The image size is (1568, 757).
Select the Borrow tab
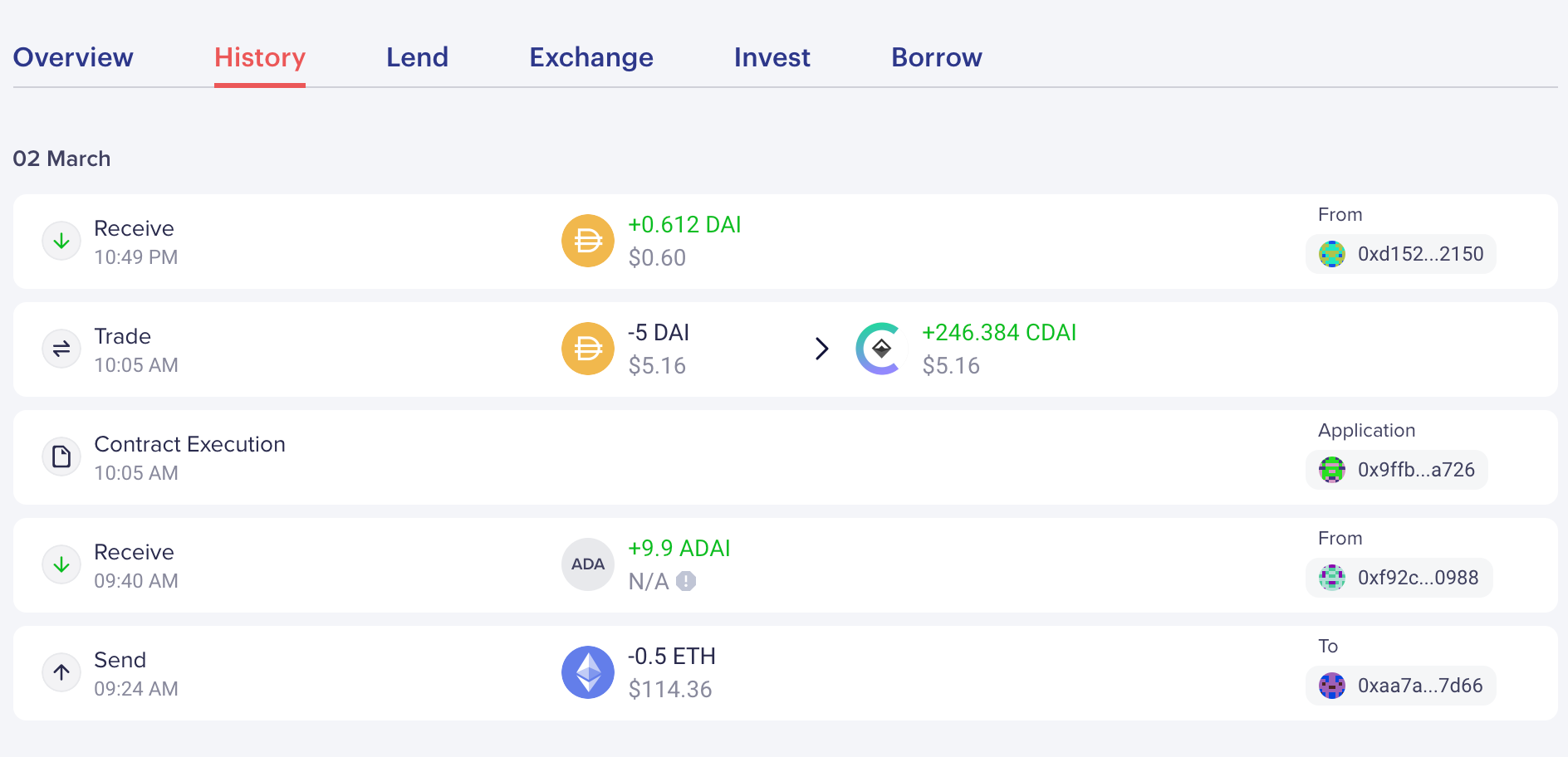click(x=936, y=57)
